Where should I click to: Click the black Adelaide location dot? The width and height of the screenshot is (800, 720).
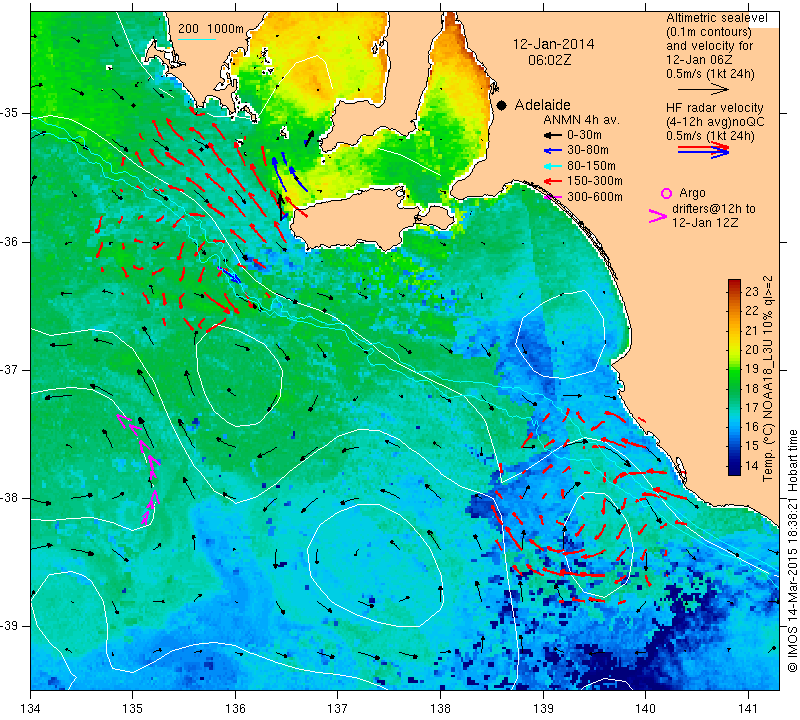(x=502, y=106)
